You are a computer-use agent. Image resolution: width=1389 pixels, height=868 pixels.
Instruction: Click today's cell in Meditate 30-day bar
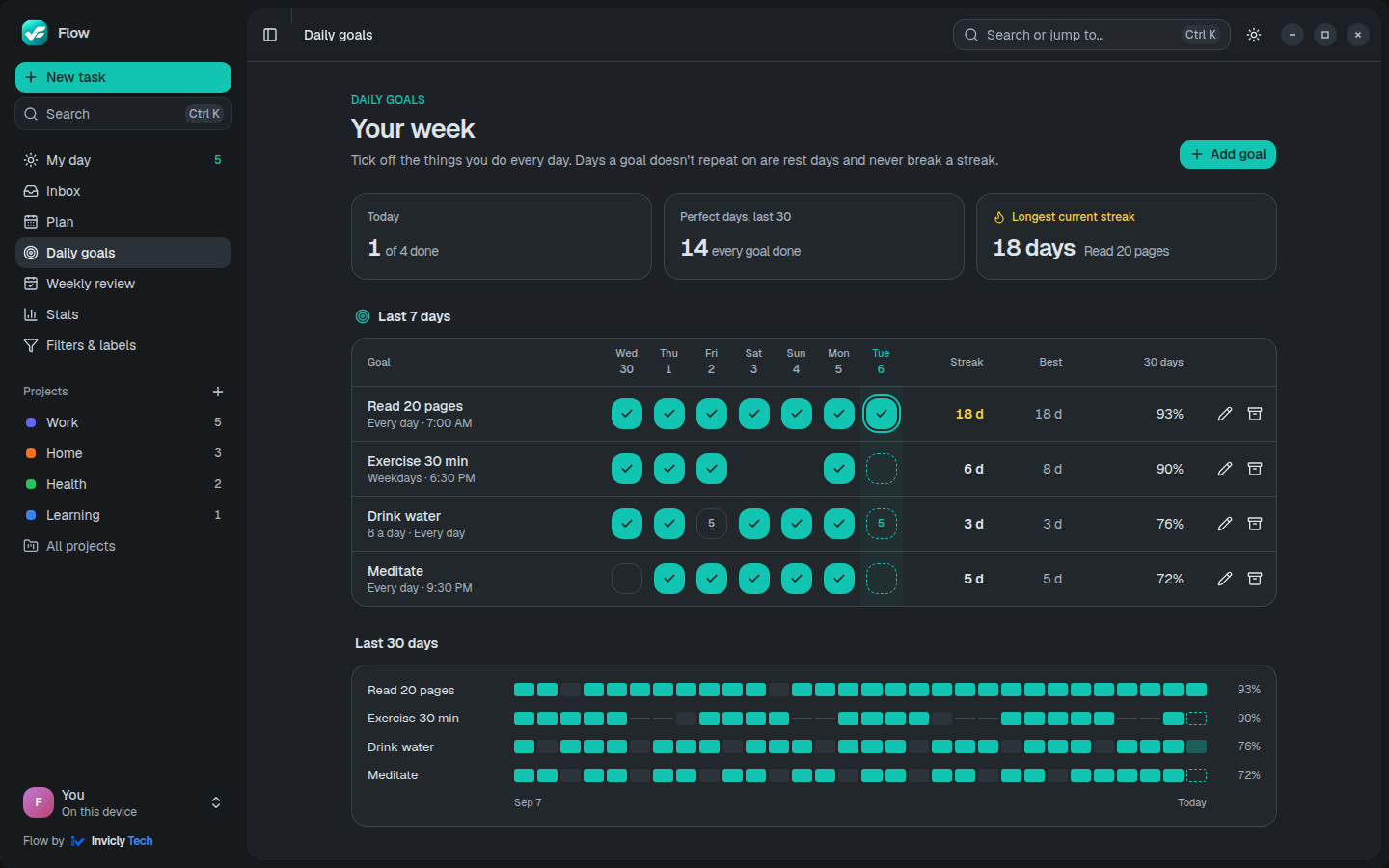point(1197,775)
